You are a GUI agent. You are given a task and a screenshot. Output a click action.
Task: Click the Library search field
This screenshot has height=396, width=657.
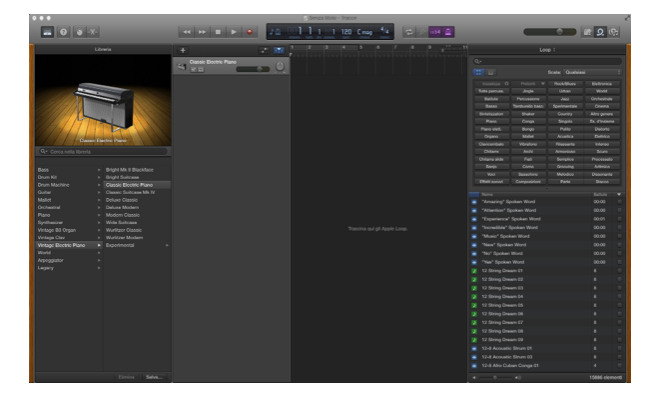103,152
